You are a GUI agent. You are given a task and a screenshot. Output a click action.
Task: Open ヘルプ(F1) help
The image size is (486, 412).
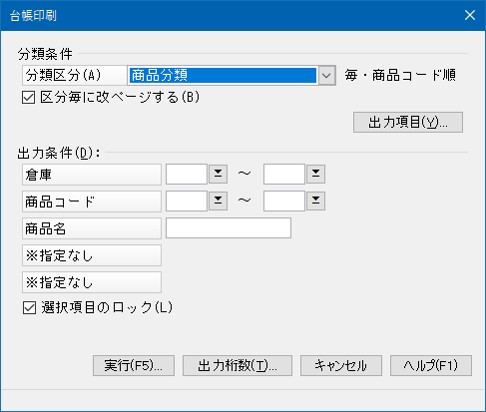431,366
